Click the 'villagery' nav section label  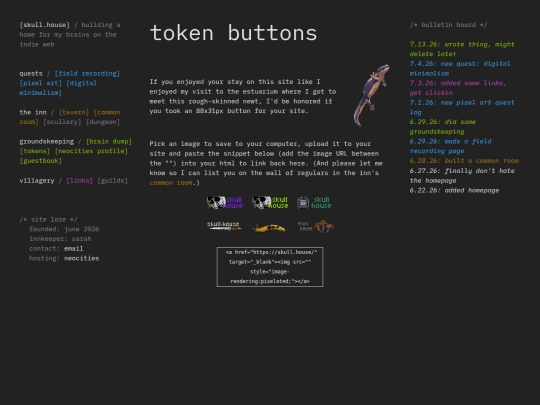click(x=37, y=180)
